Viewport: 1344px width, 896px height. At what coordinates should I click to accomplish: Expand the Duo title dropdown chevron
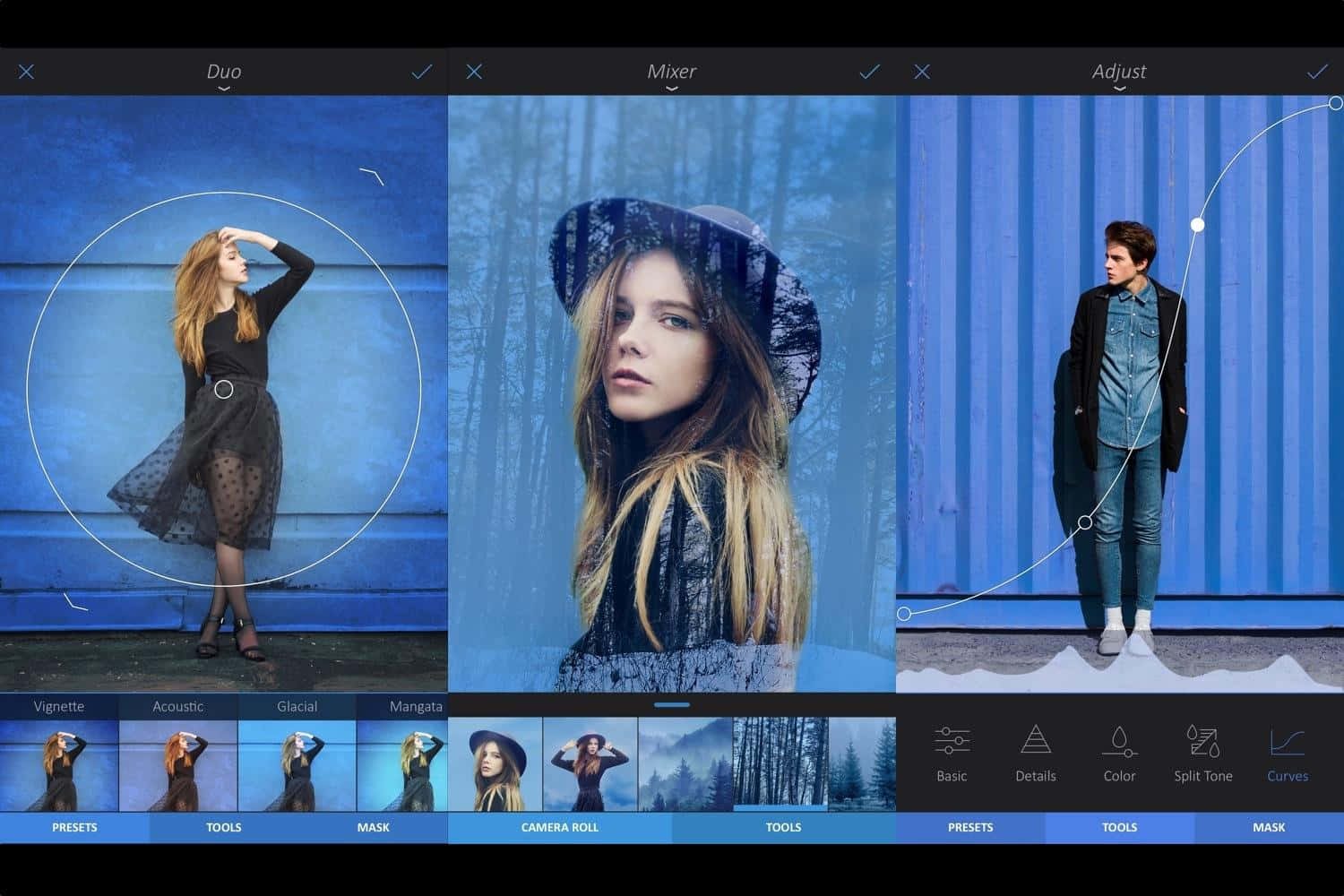click(x=224, y=89)
